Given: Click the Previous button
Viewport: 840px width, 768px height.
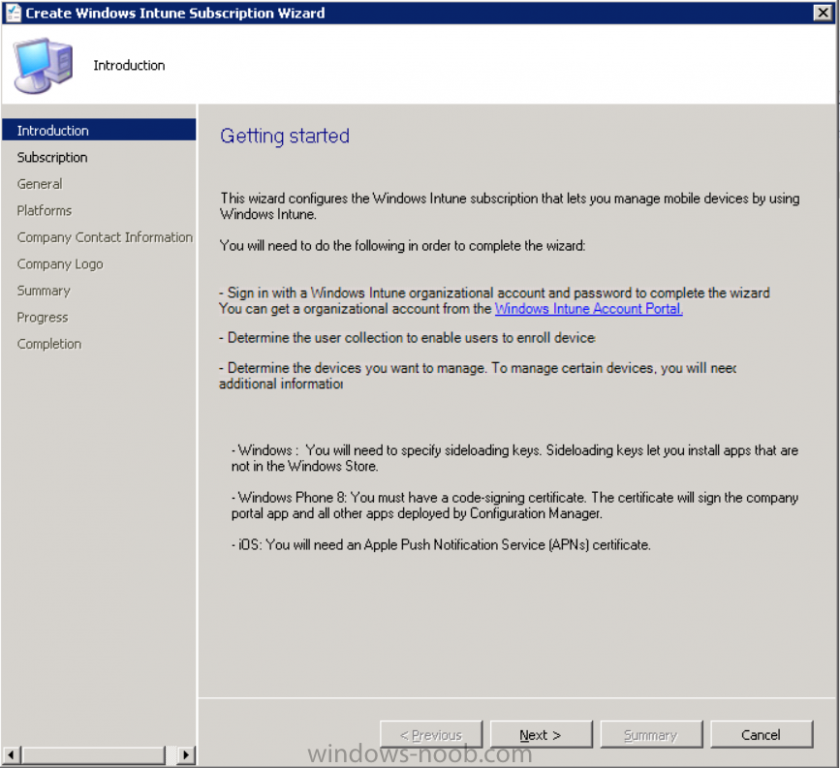Looking at the screenshot, I should [431, 734].
